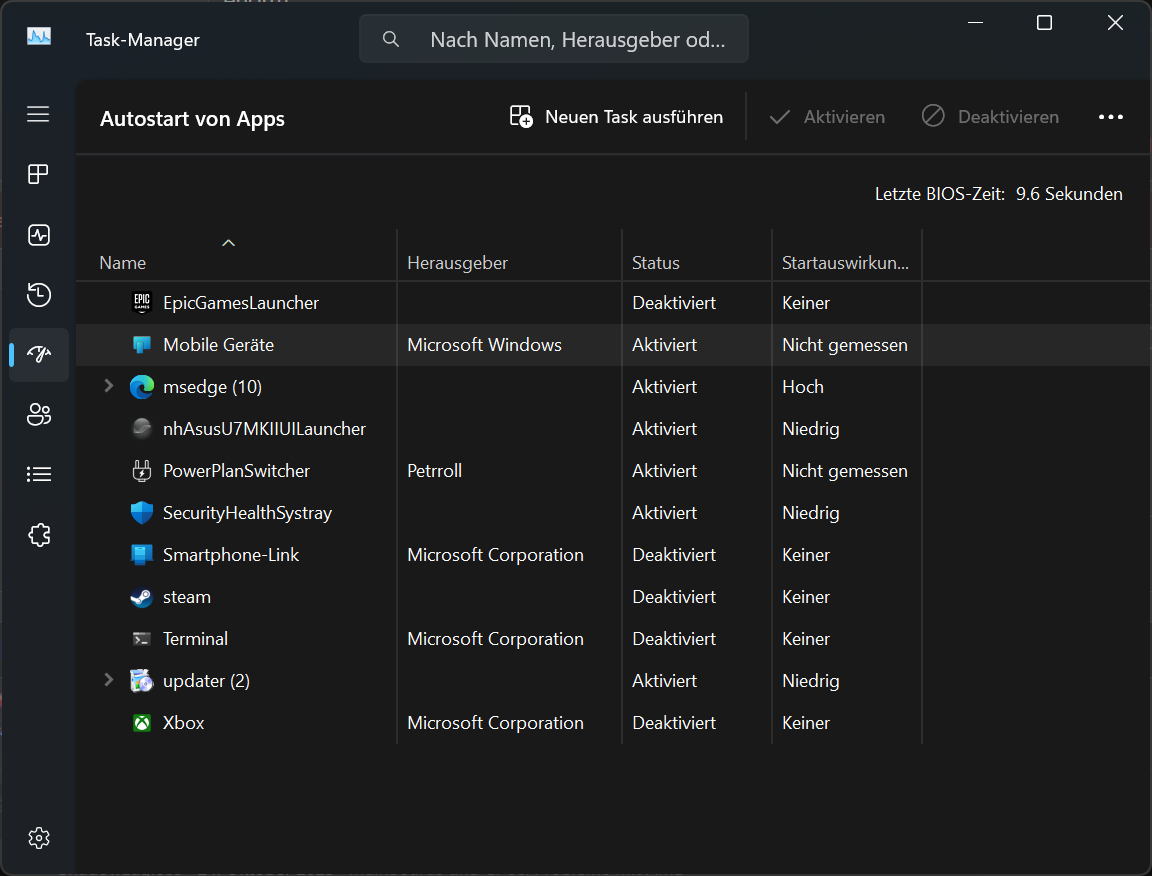Click Neuen Task ausführen button
Image resolution: width=1152 pixels, height=876 pixels.
click(x=616, y=117)
